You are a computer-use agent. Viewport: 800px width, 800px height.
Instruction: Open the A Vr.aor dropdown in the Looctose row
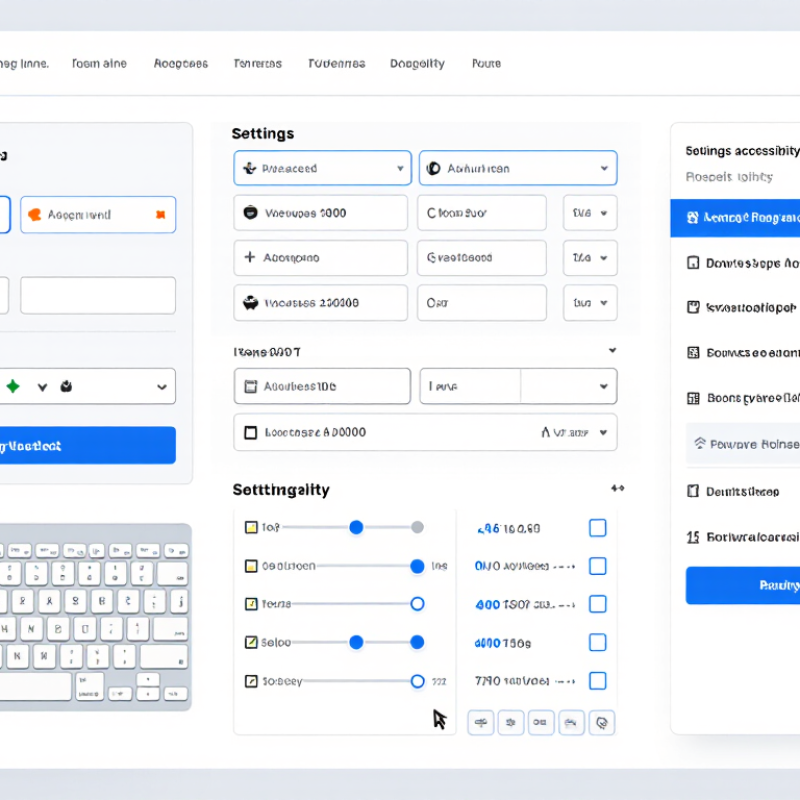574,433
